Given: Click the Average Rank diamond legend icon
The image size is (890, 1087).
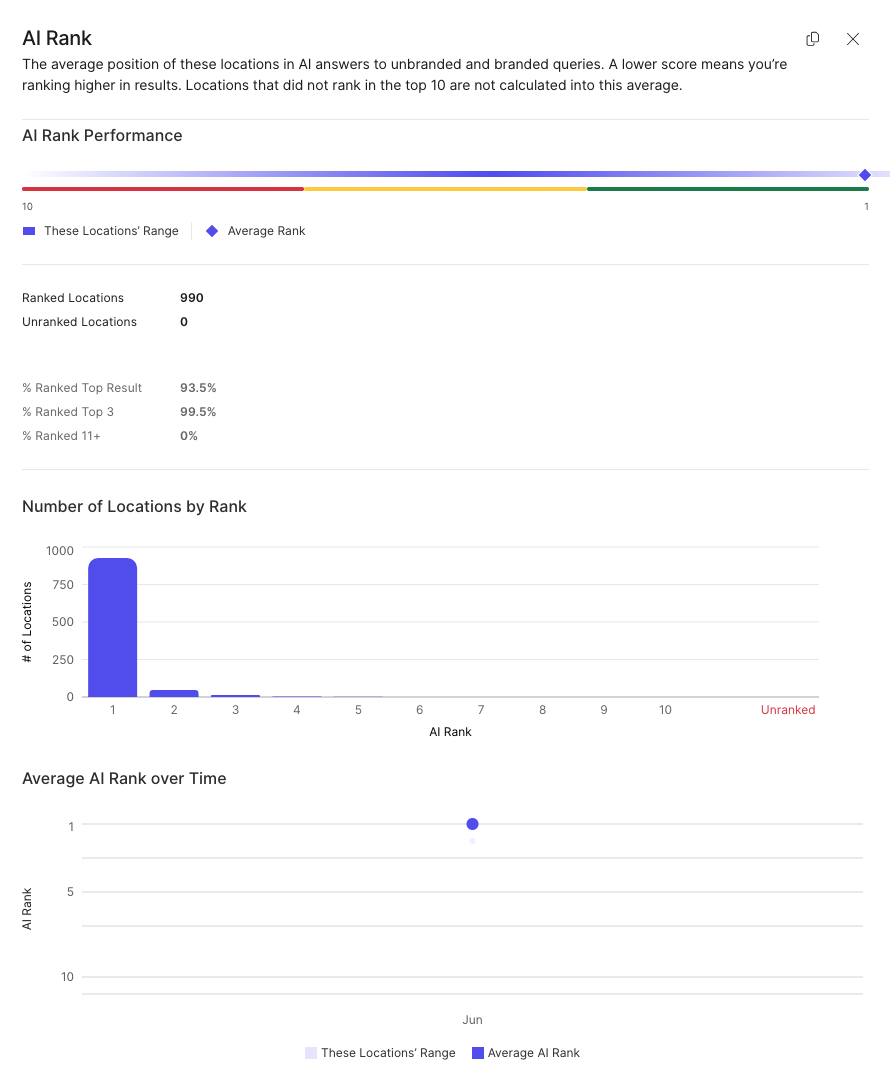Looking at the screenshot, I should click(x=212, y=231).
